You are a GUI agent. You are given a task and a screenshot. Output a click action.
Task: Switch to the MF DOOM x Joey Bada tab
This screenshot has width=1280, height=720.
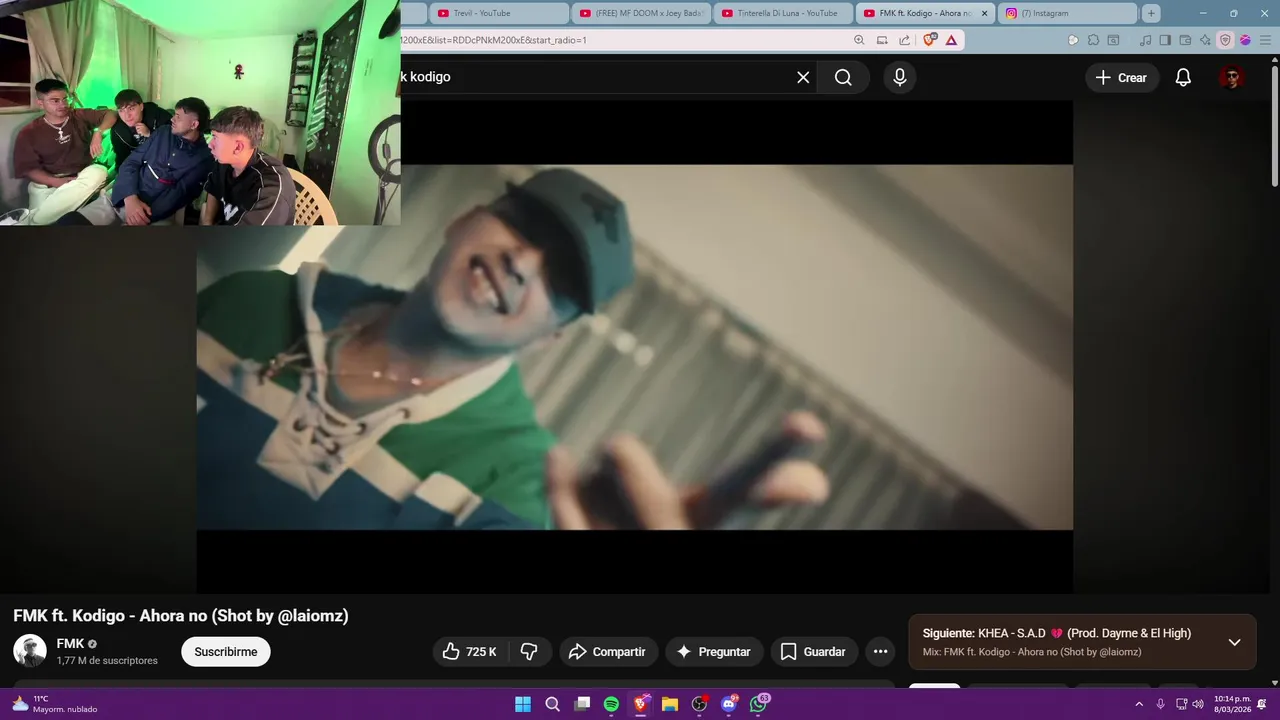[642, 13]
